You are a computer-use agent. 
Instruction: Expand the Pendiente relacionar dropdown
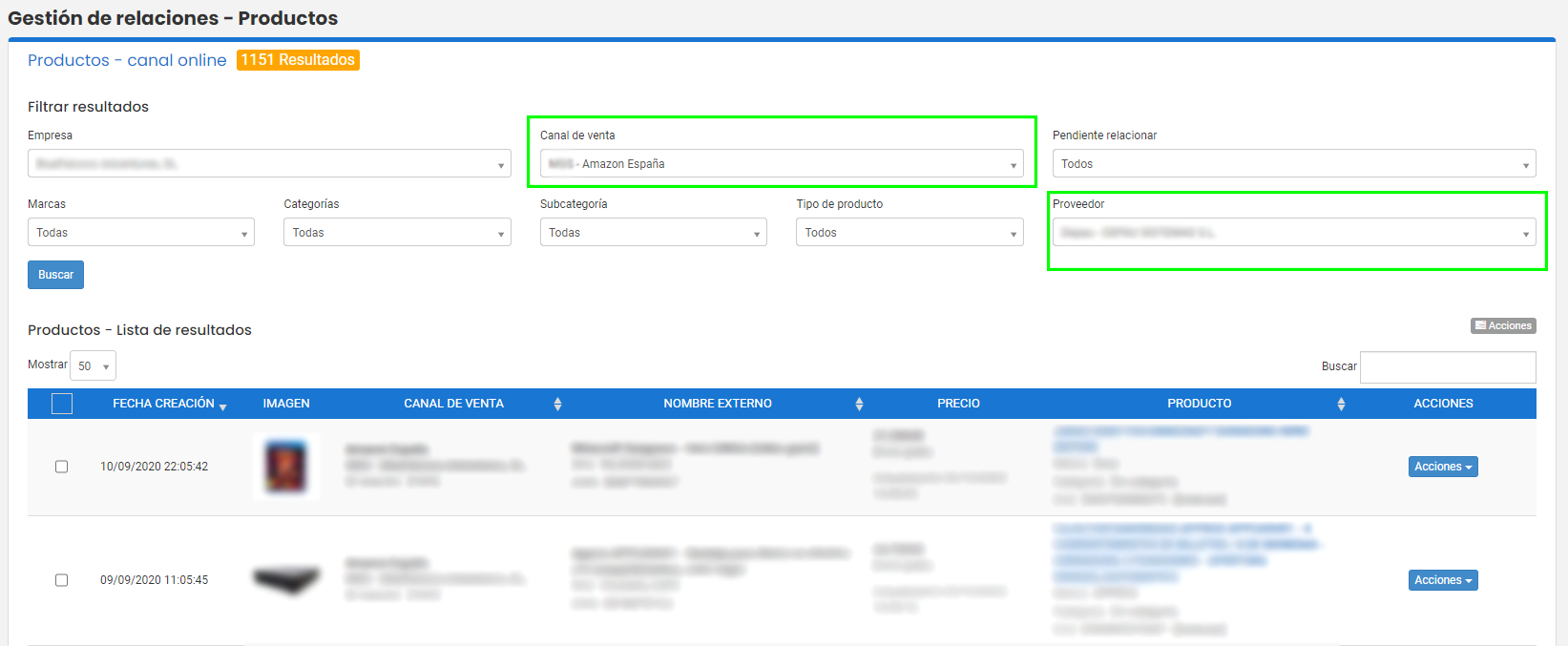1294,164
